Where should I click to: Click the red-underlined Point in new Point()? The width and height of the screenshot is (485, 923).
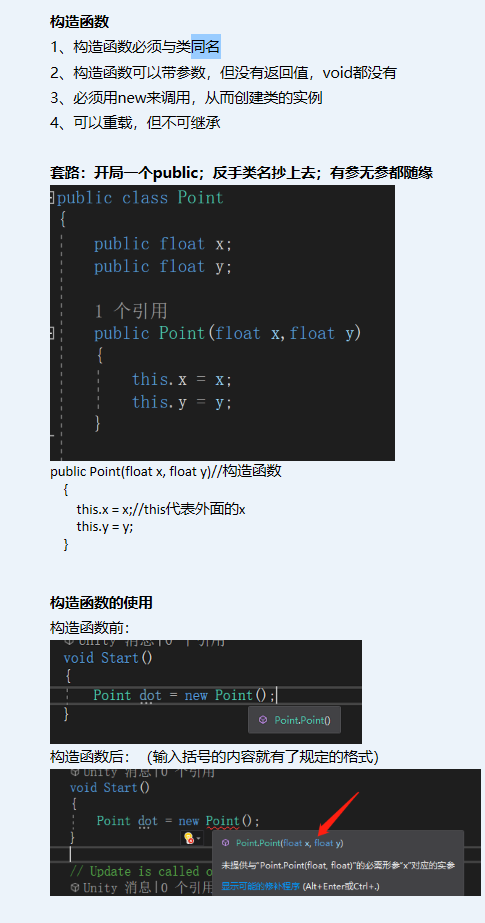click(222, 821)
